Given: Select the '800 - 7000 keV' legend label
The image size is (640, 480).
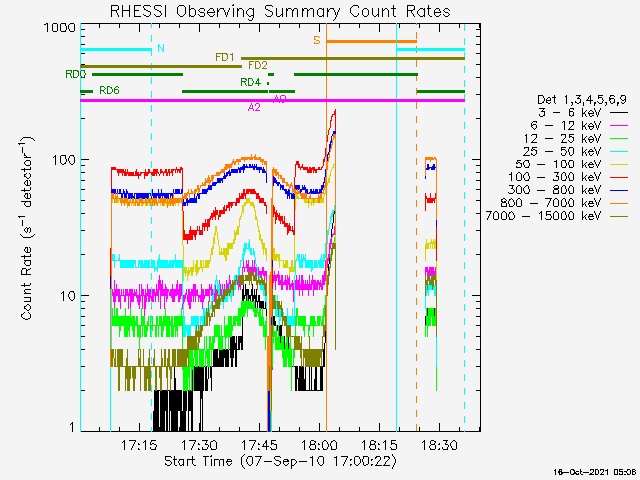Looking at the screenshot, I should (x=552, y=203).
